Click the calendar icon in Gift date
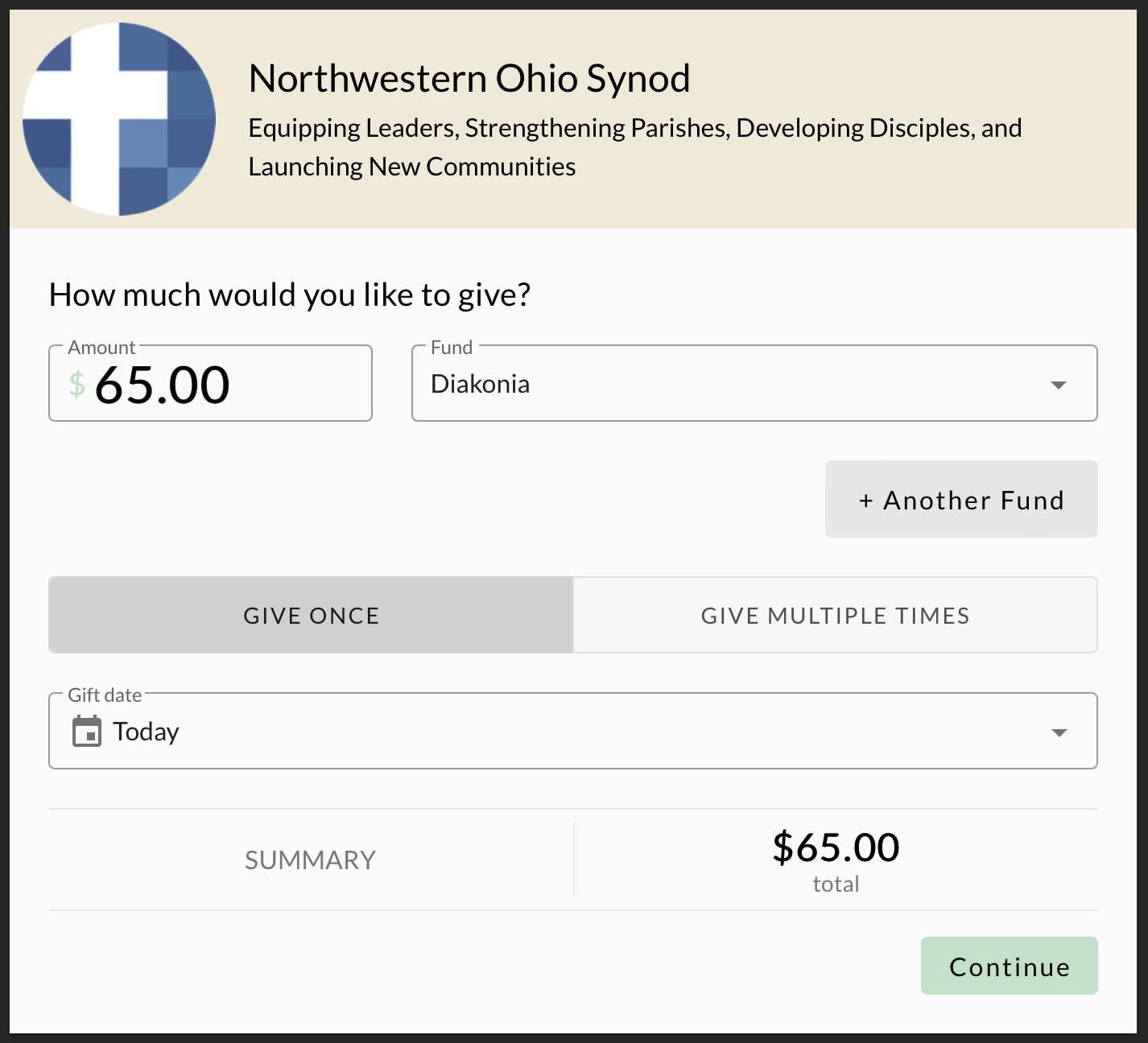Viewport: 1148px width, 1043px height. (x=87, y=732)
